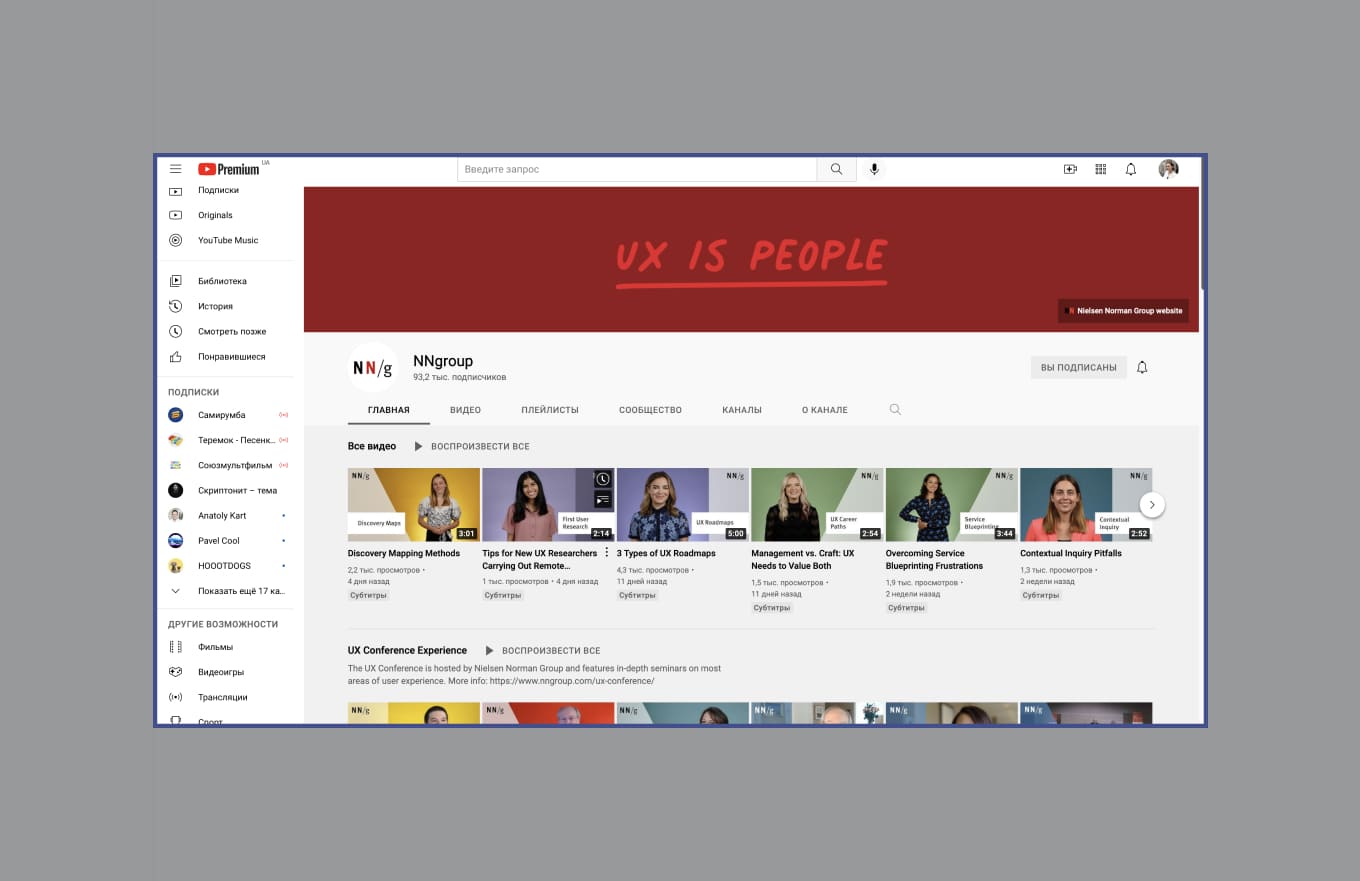Toggle the ВЫ ПОДПИСАНЫ subscription button
This screenshot has height=881, width=1360.
(x=1078, y=368)
